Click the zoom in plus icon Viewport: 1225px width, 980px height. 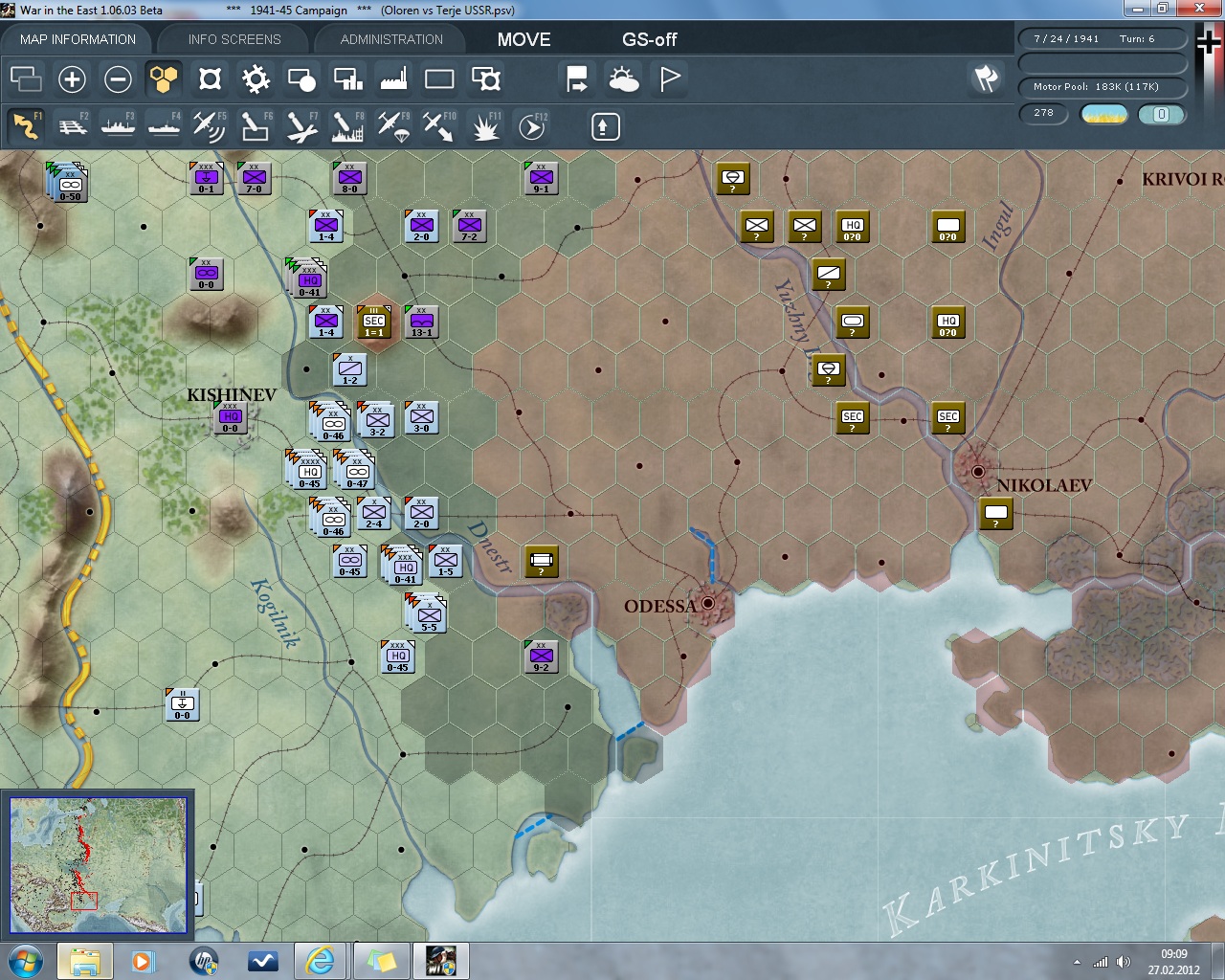point(72,79)
